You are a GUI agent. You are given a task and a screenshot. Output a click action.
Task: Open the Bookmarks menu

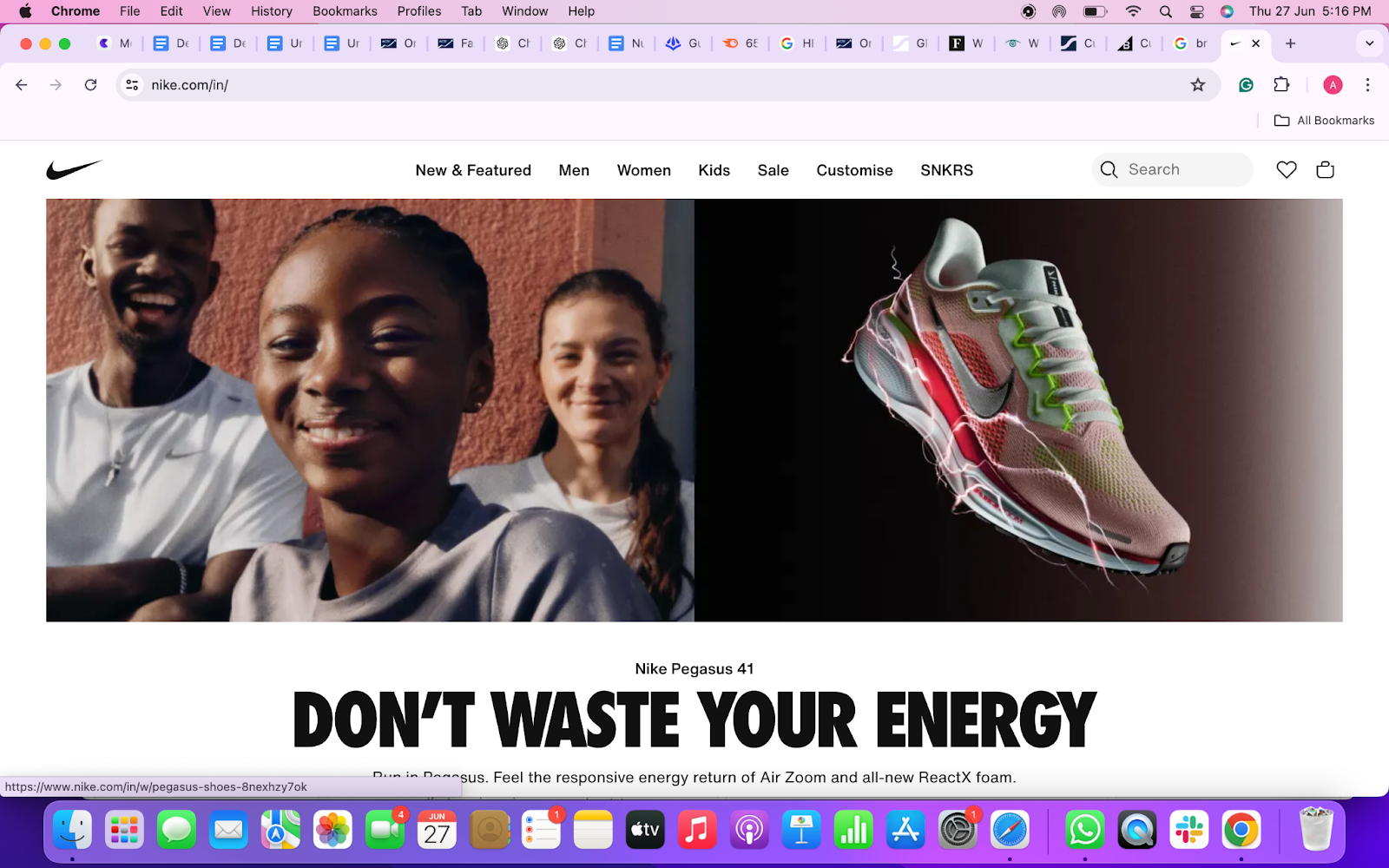click(345, 11)
